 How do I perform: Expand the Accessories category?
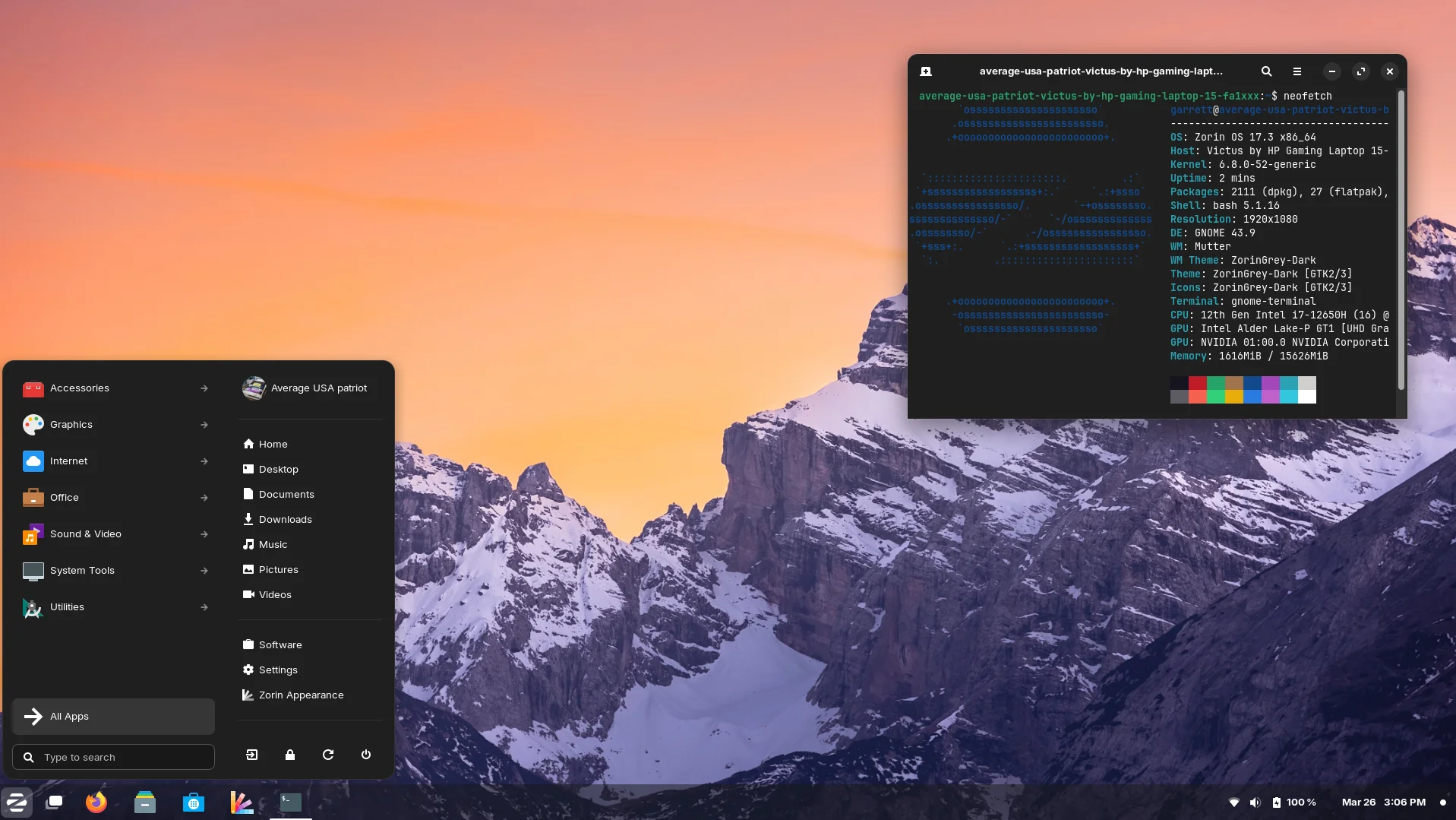pos(113,388)
